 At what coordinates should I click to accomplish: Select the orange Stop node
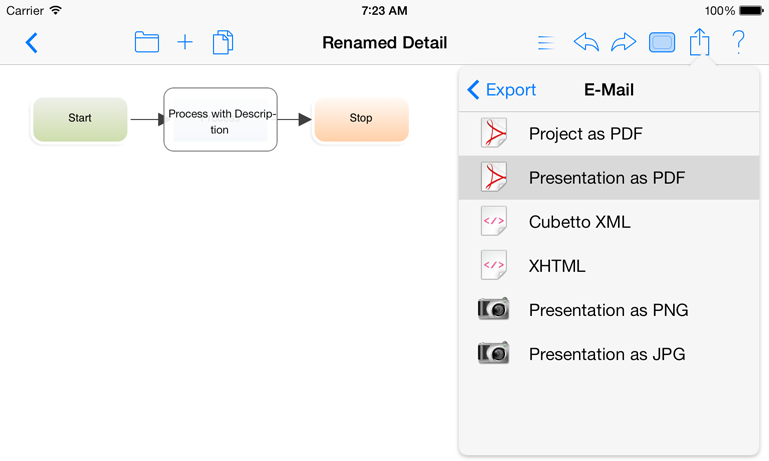coord(361,119)
